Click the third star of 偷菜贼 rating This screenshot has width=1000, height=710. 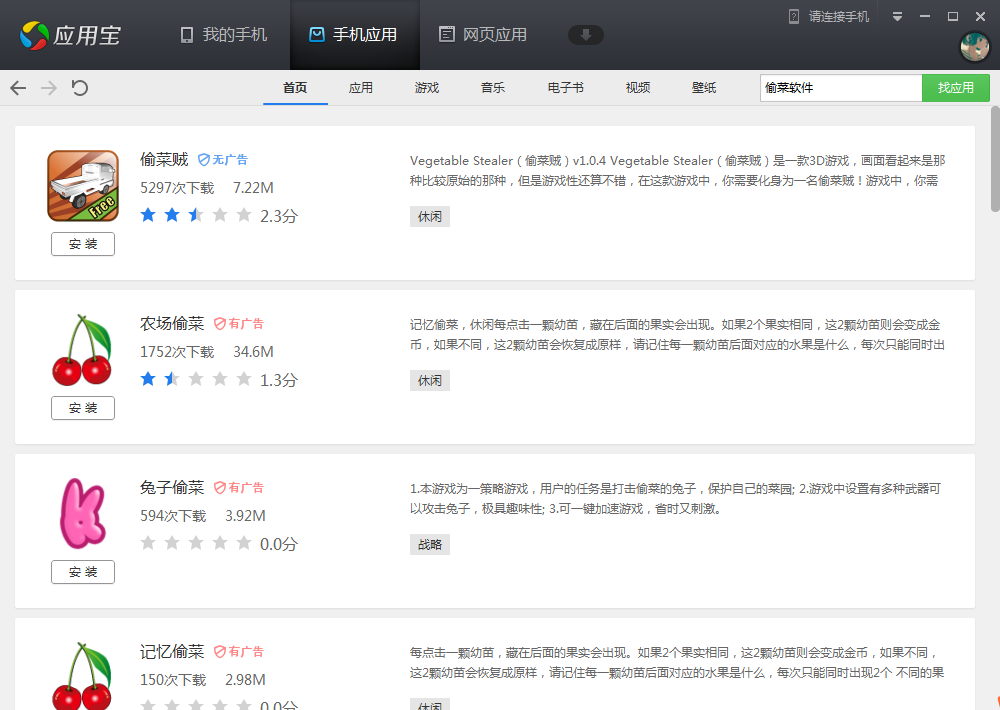pos(196,214)
